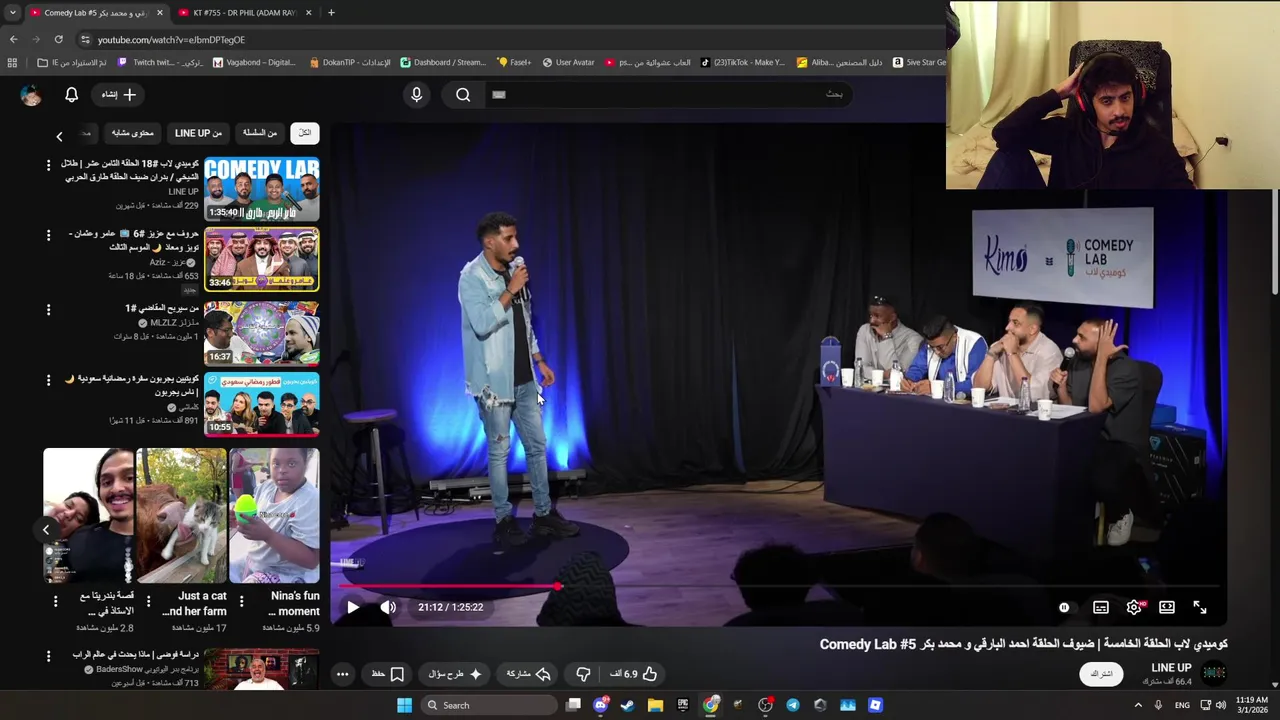Open options menu for Comedy Lab #18 video
This screenshot has width=1280, height=720.
(48, 164)
